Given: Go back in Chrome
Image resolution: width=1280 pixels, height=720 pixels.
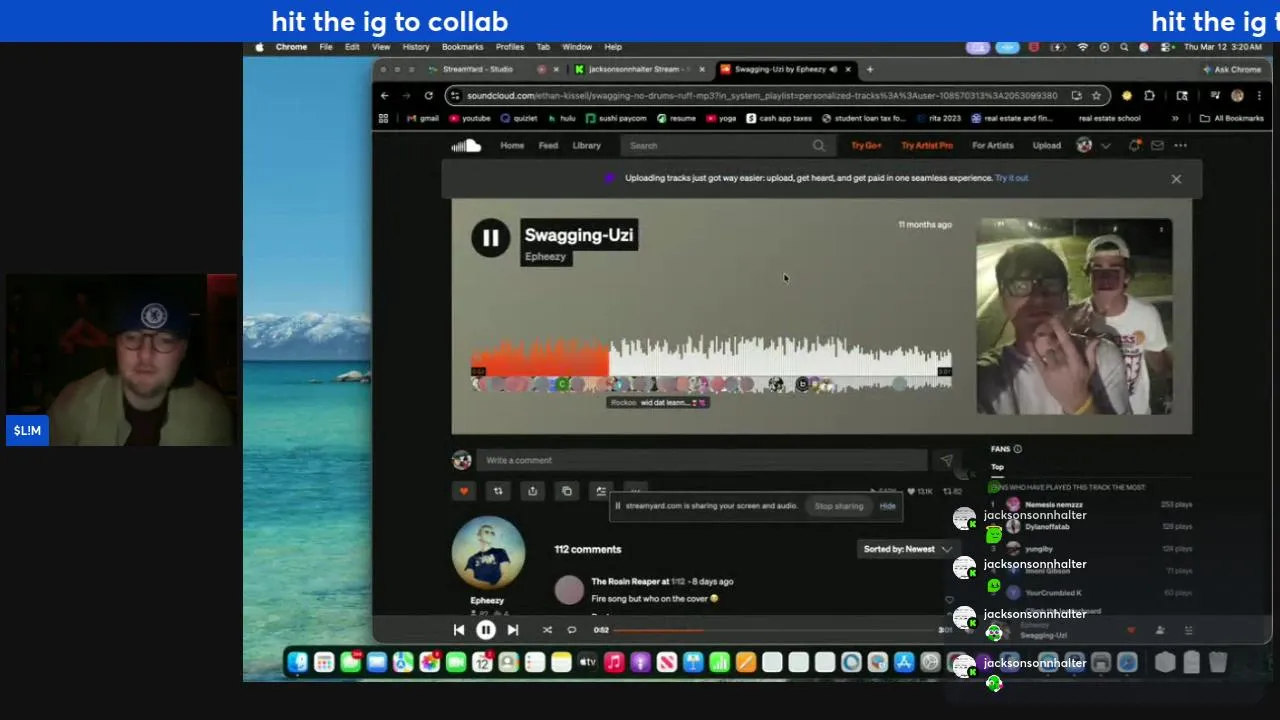Looking at the screenshot, I should point(384,96).
